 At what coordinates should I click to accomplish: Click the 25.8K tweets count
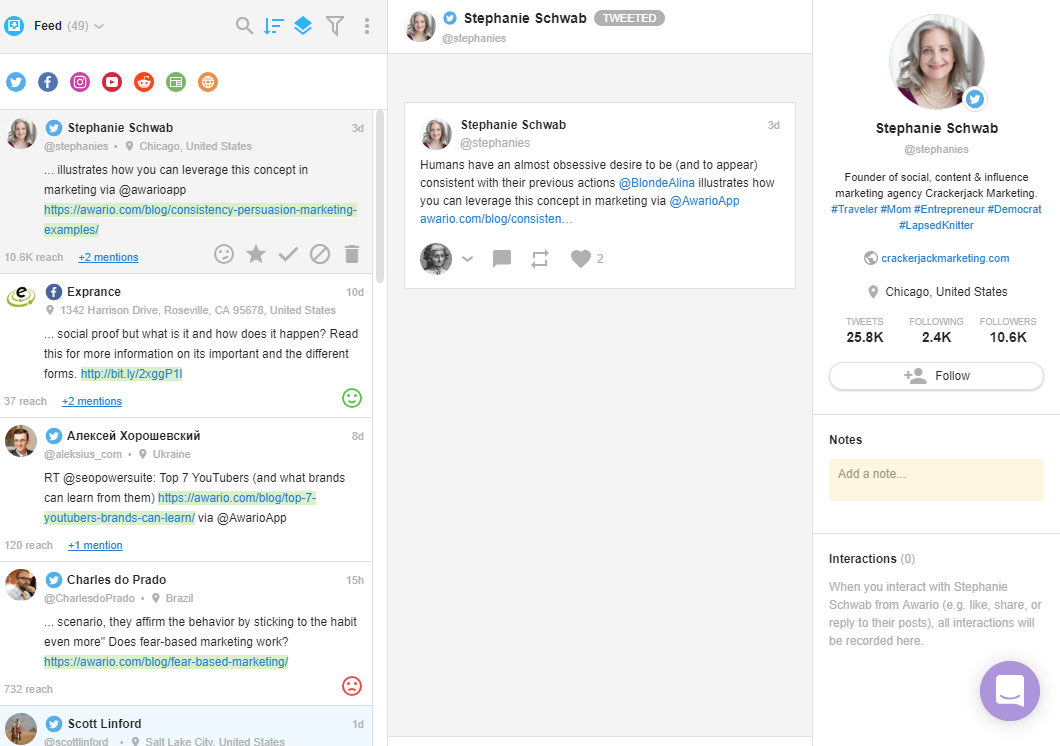point(865,337)
